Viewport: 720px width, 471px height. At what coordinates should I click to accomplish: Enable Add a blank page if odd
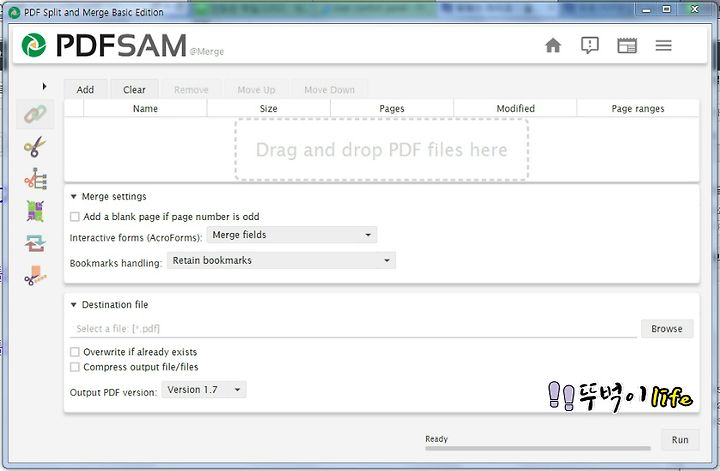pos(75,217)
